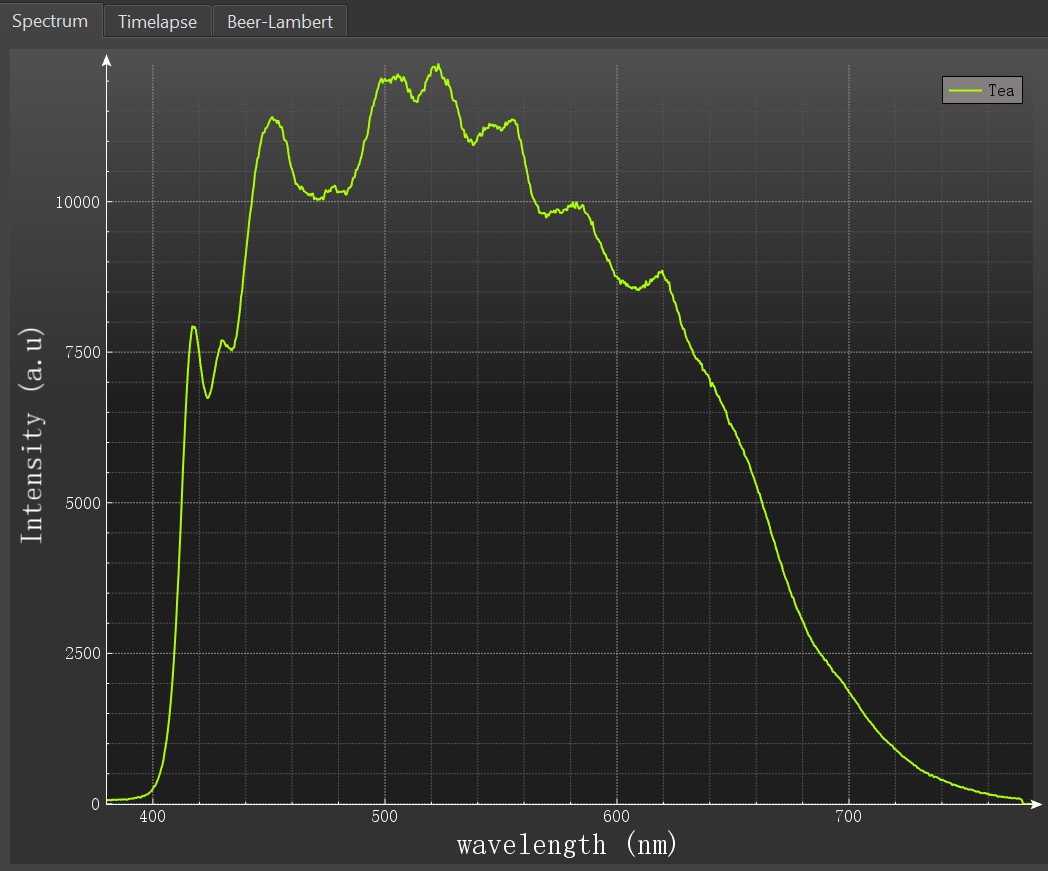Click the 2500 intensity tick label
1048x871 pixels.
click(x=81, y=653)
